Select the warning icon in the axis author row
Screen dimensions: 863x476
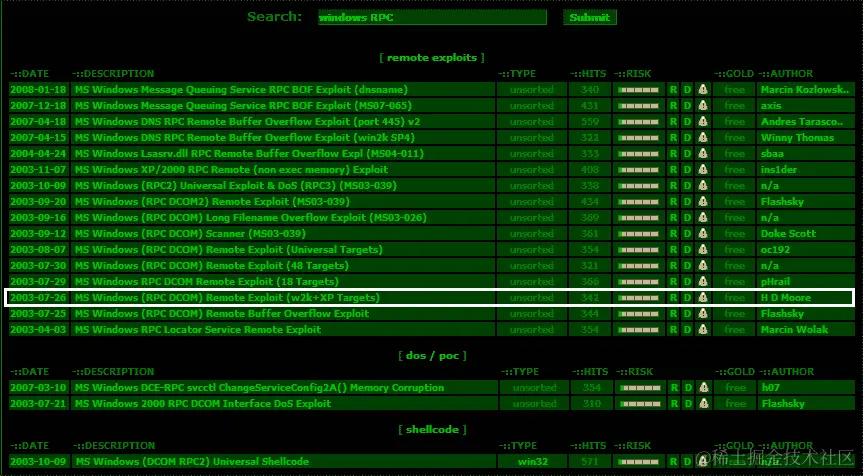[x=702, y=106]
